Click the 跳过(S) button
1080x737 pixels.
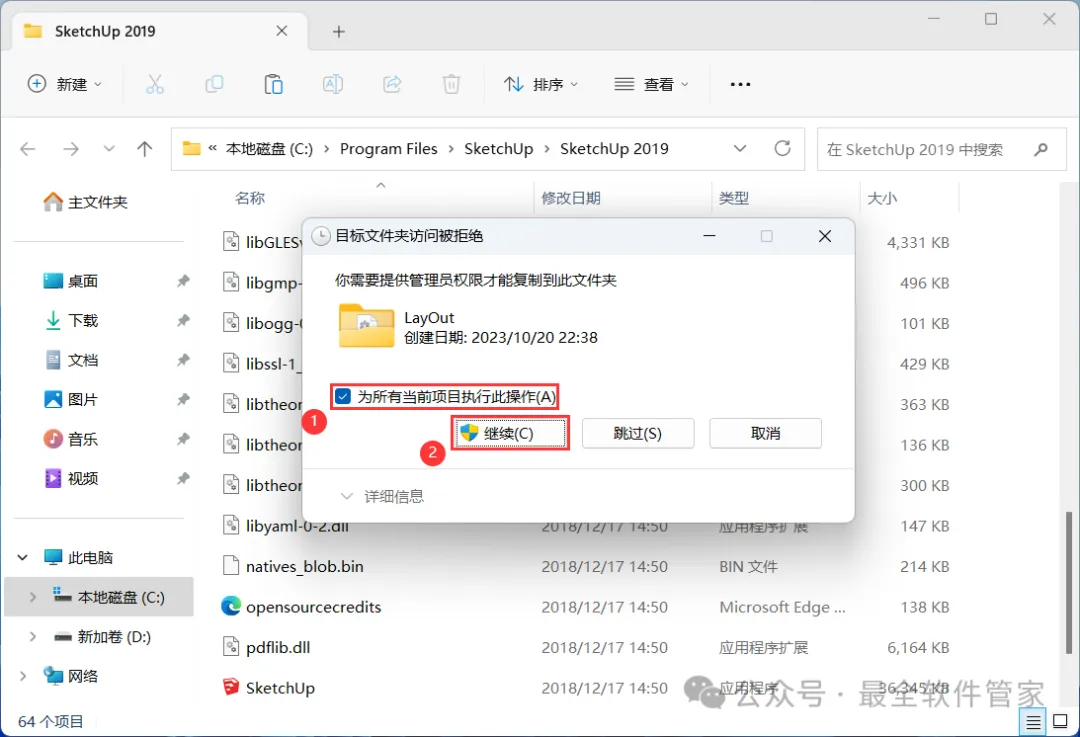click(638, 433)
